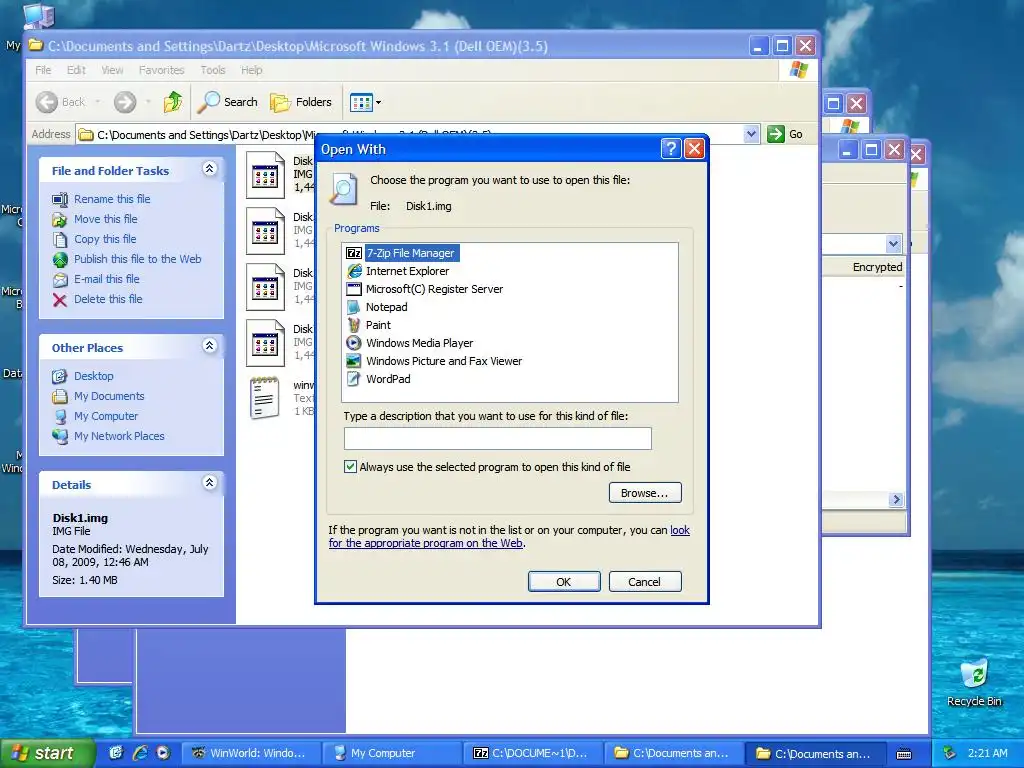Open the Tools menu
The image size is (1024, 768).
213,70
